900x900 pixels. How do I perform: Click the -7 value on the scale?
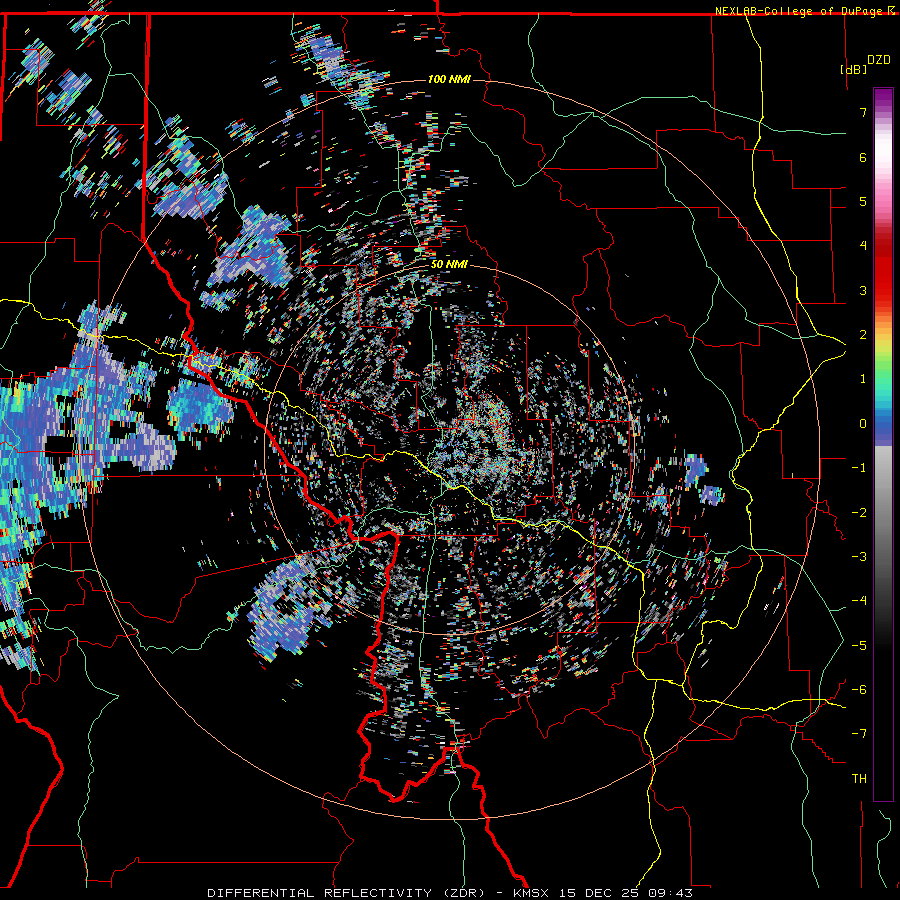point(859,734)
